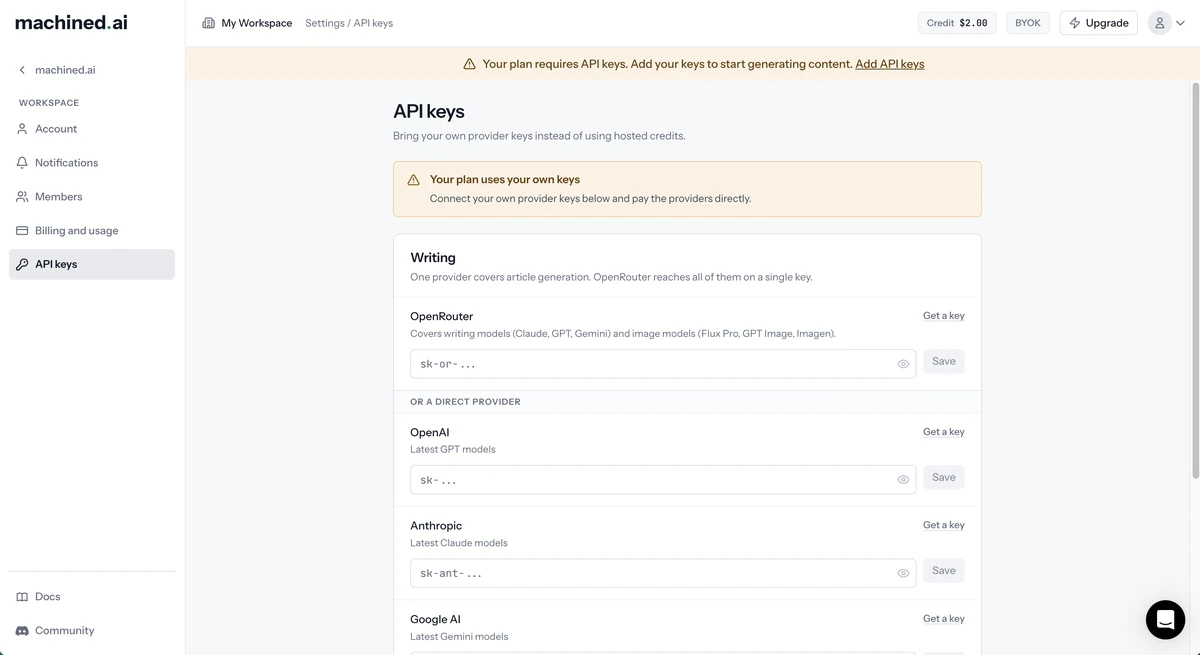Click the Upgrade button
The image size is (1200, 655).
(1098, 23)
